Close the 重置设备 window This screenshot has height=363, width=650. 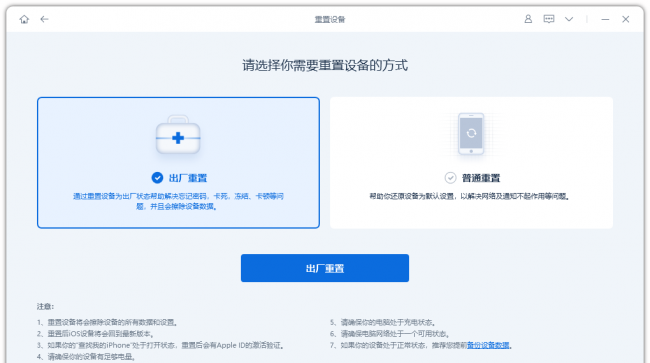tap(626, 19)
